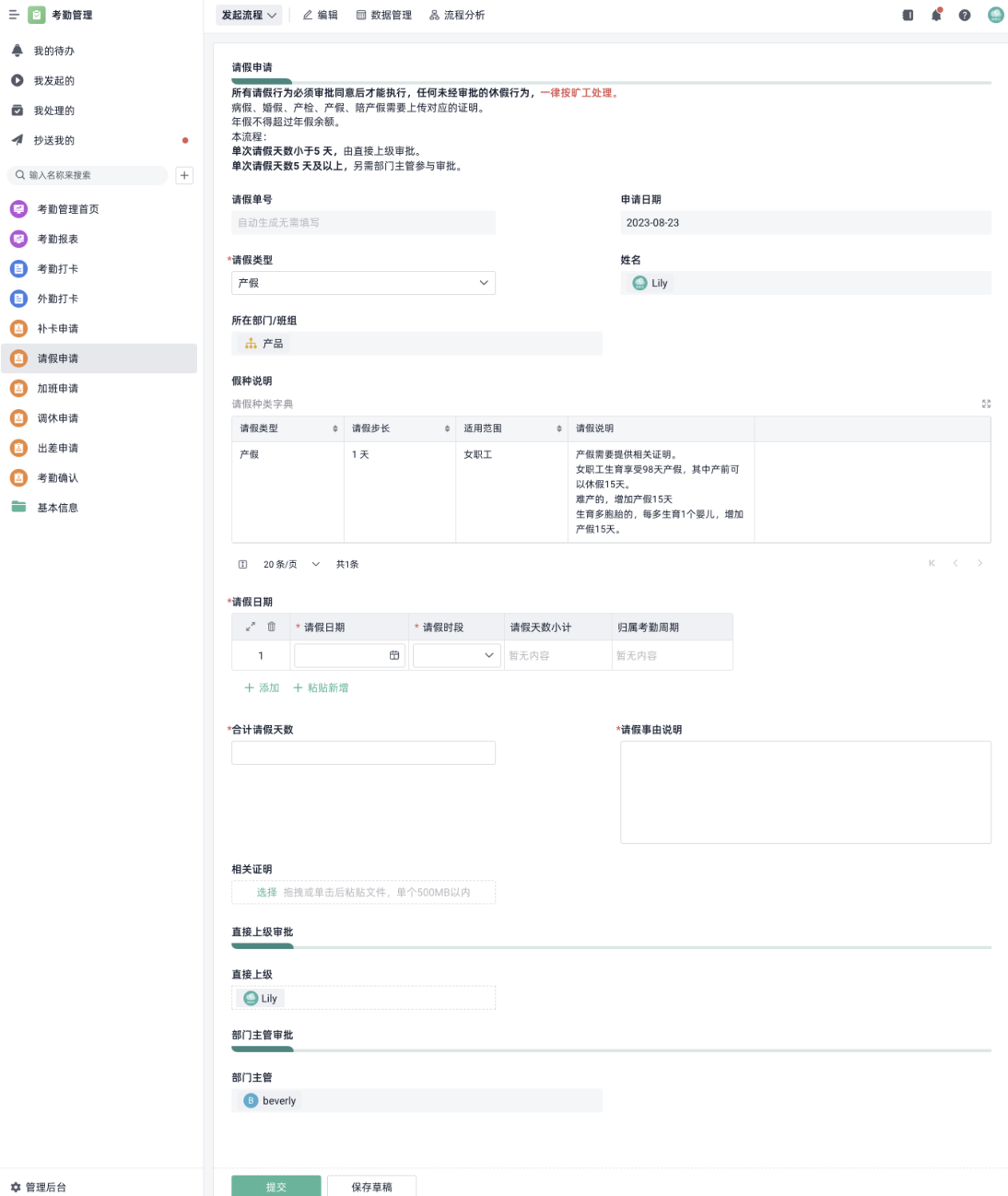Click the Lily tag in 直接上级 field

click(x=261, y=998)
